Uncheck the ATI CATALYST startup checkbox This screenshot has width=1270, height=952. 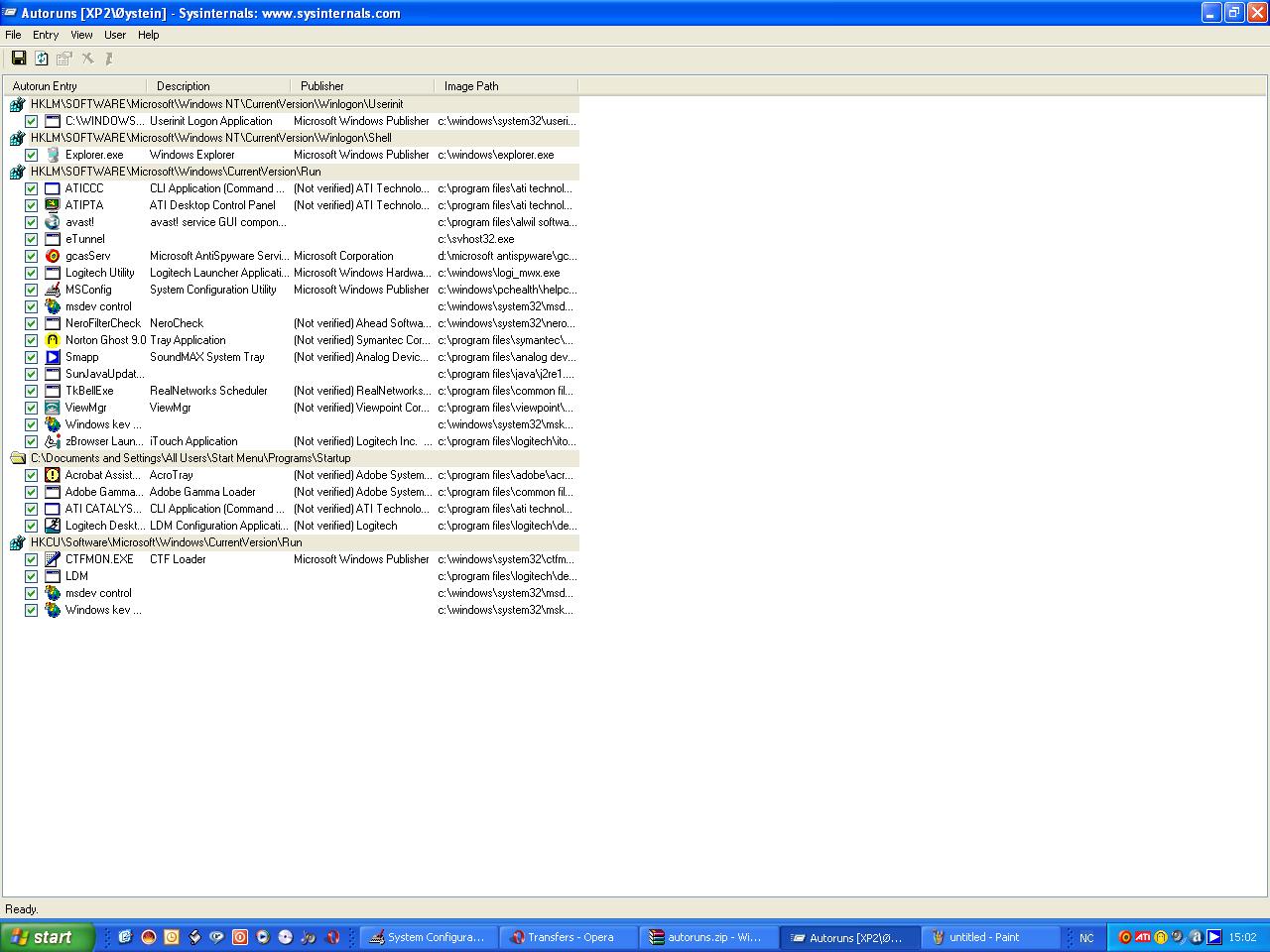[x=31, y=509]
